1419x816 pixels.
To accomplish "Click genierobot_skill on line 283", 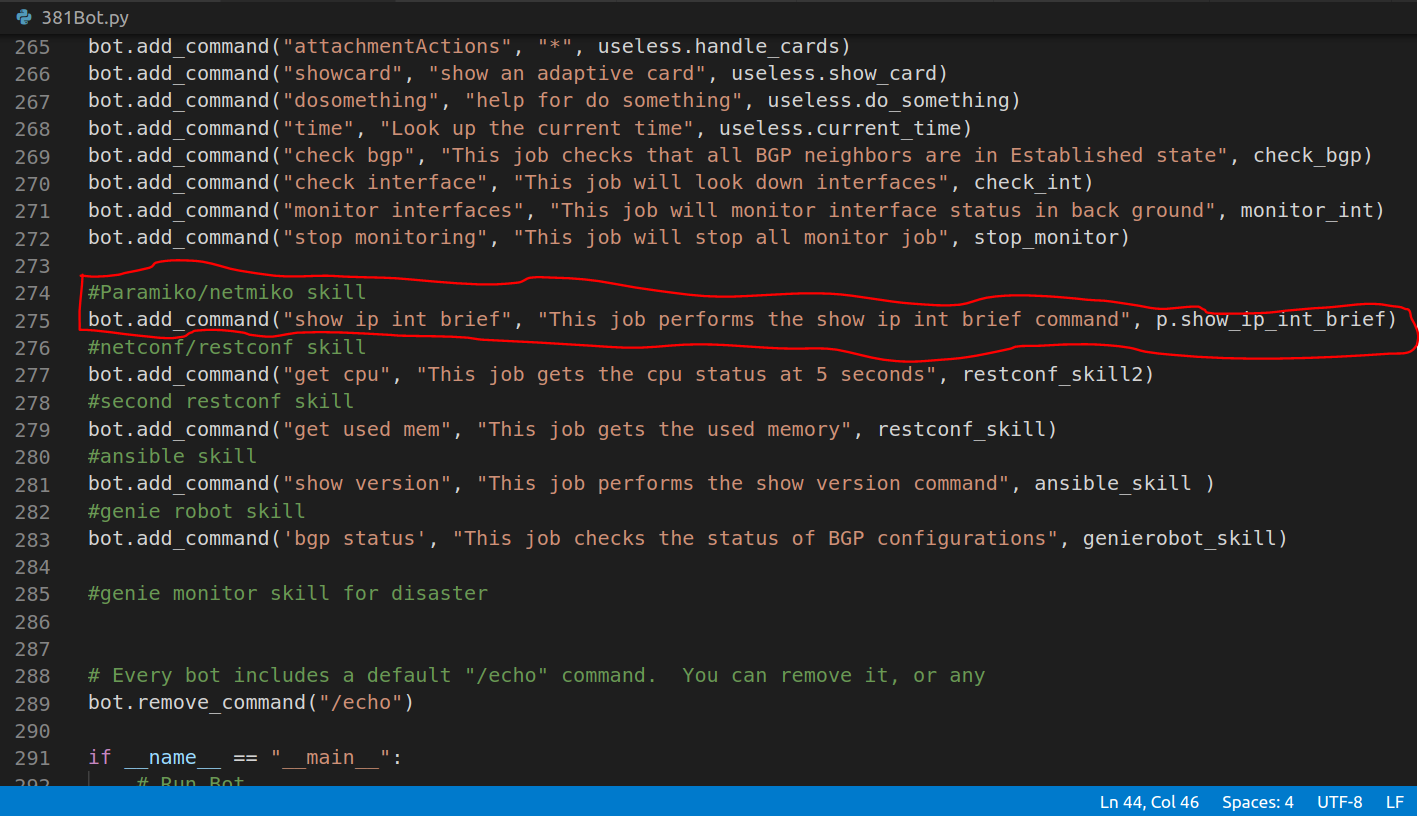I will point(1179,538).
